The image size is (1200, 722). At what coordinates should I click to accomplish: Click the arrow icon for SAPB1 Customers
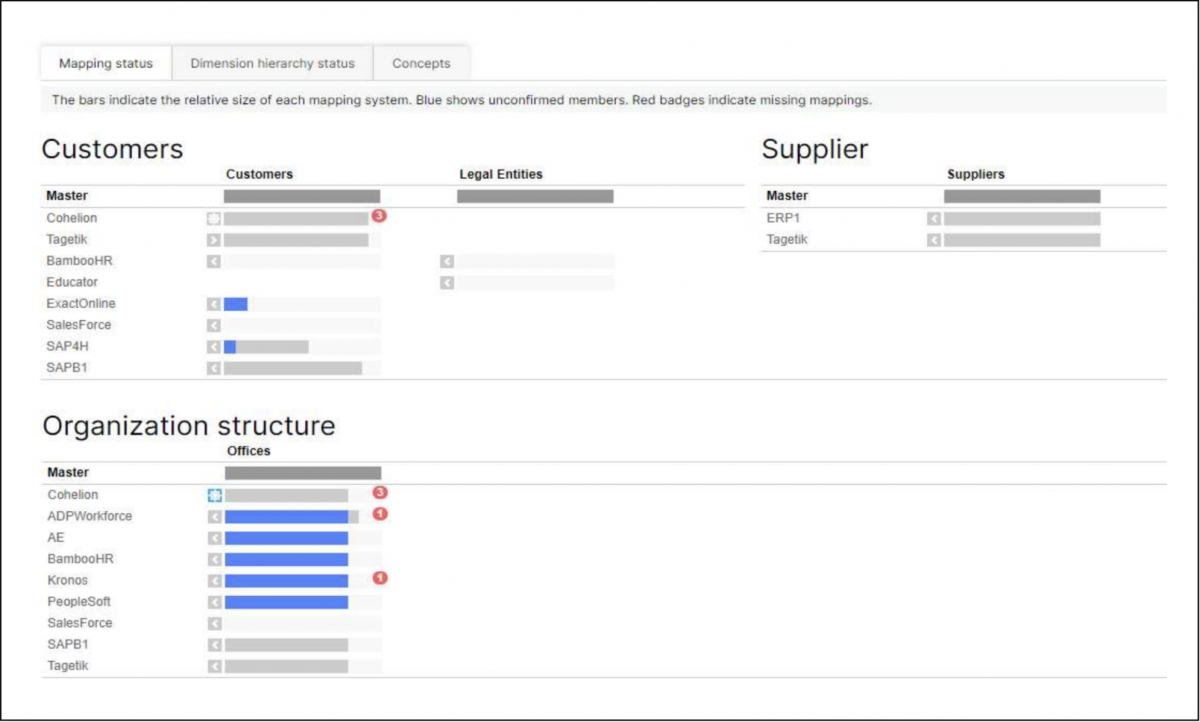click(x=214, y=368)
